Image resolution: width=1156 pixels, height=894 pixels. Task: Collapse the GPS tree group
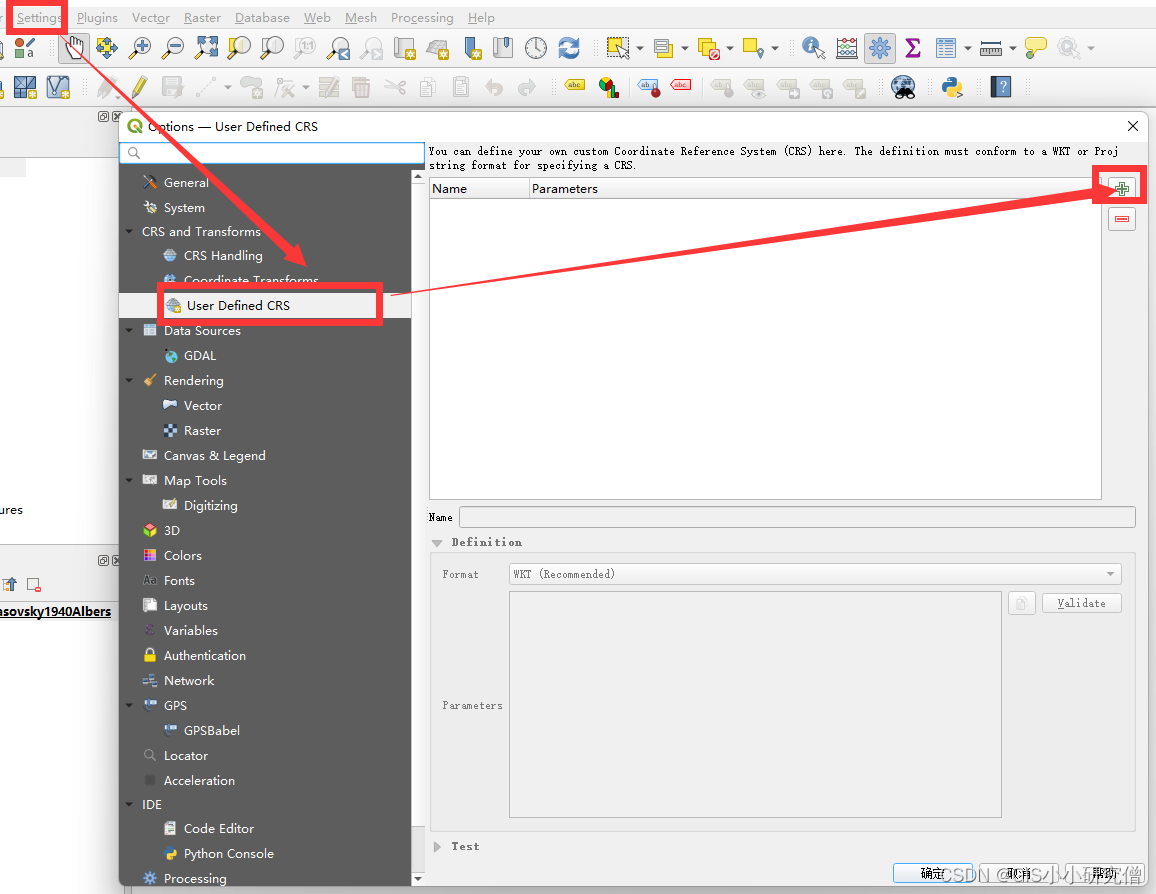(130, 705)
